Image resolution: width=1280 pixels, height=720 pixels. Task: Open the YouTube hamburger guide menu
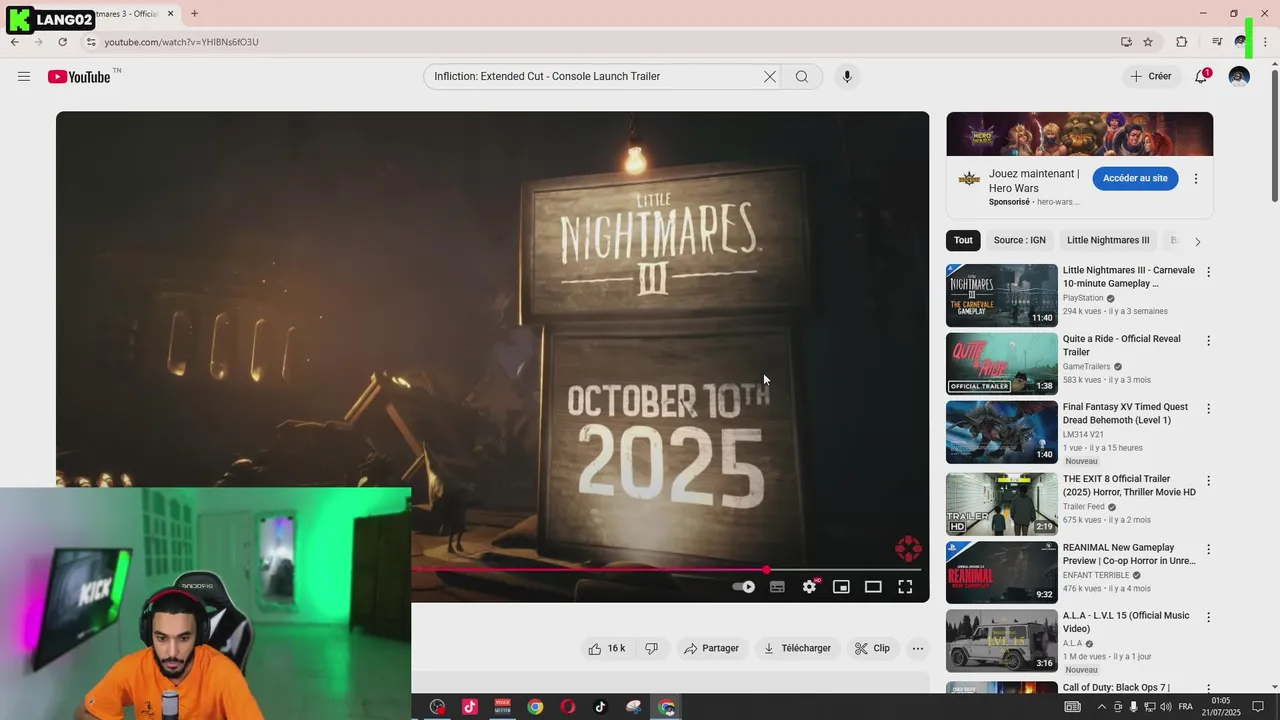coord(24,77)
